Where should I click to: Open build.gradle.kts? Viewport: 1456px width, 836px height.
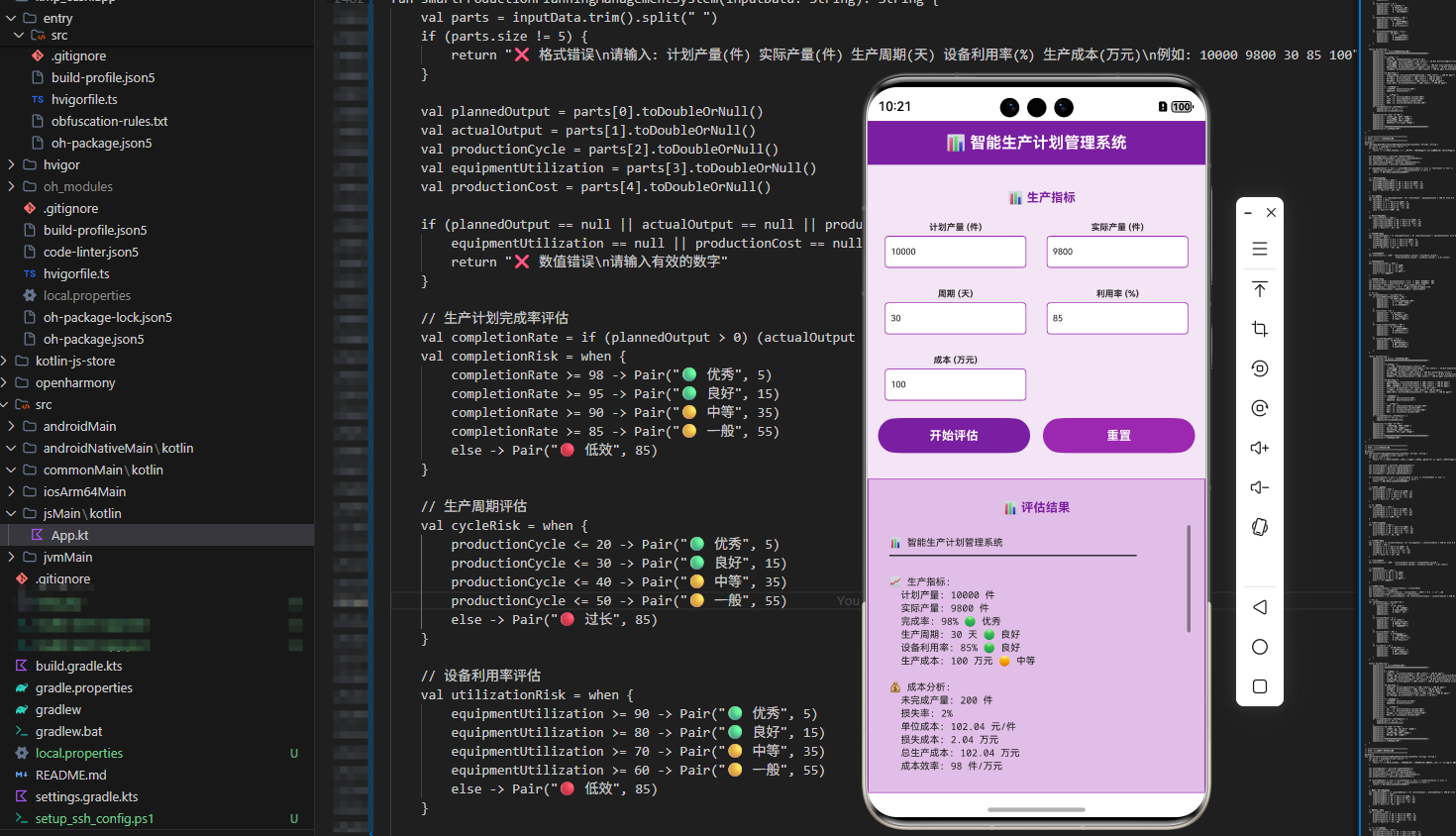(x=79, y=666)
